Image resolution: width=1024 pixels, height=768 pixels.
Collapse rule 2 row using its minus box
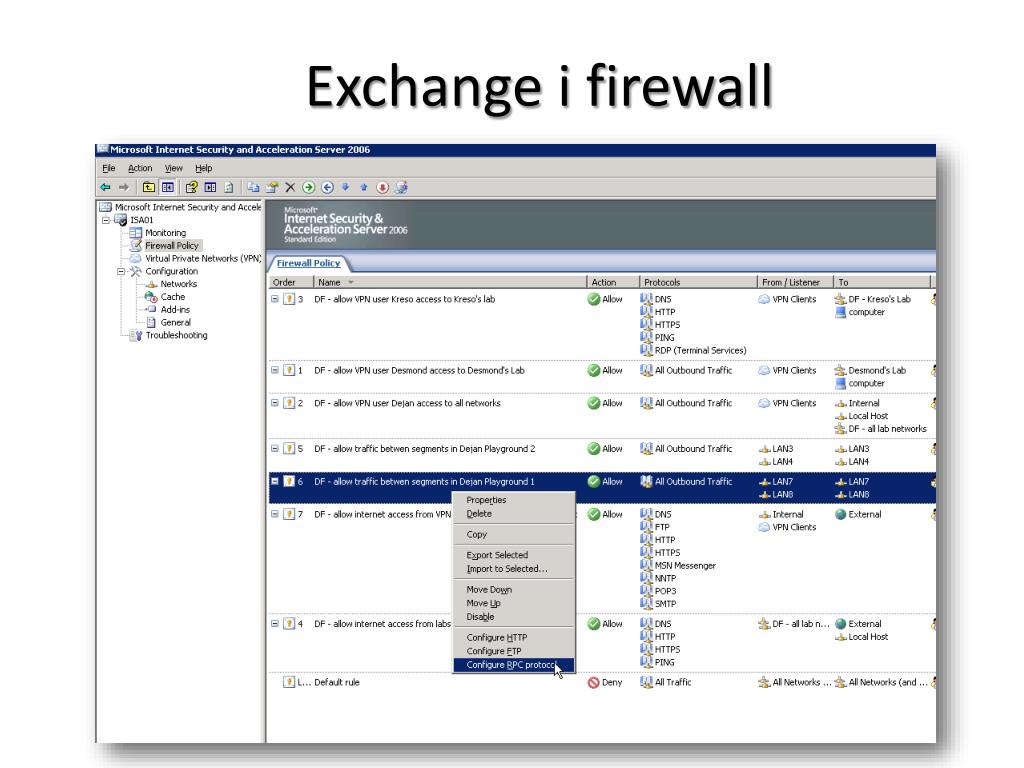pyautogui.click(x=275, y=403)
